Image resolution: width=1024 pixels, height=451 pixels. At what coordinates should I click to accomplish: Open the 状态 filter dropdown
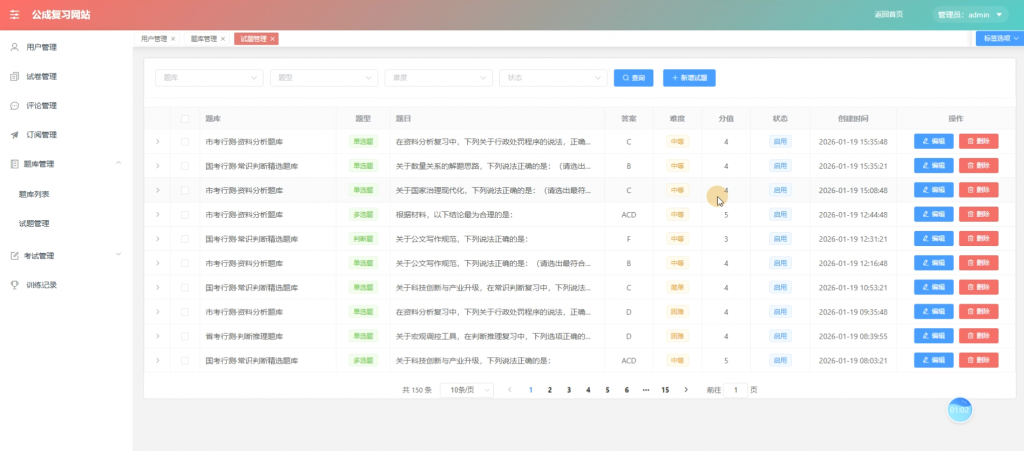pos(553,78)
